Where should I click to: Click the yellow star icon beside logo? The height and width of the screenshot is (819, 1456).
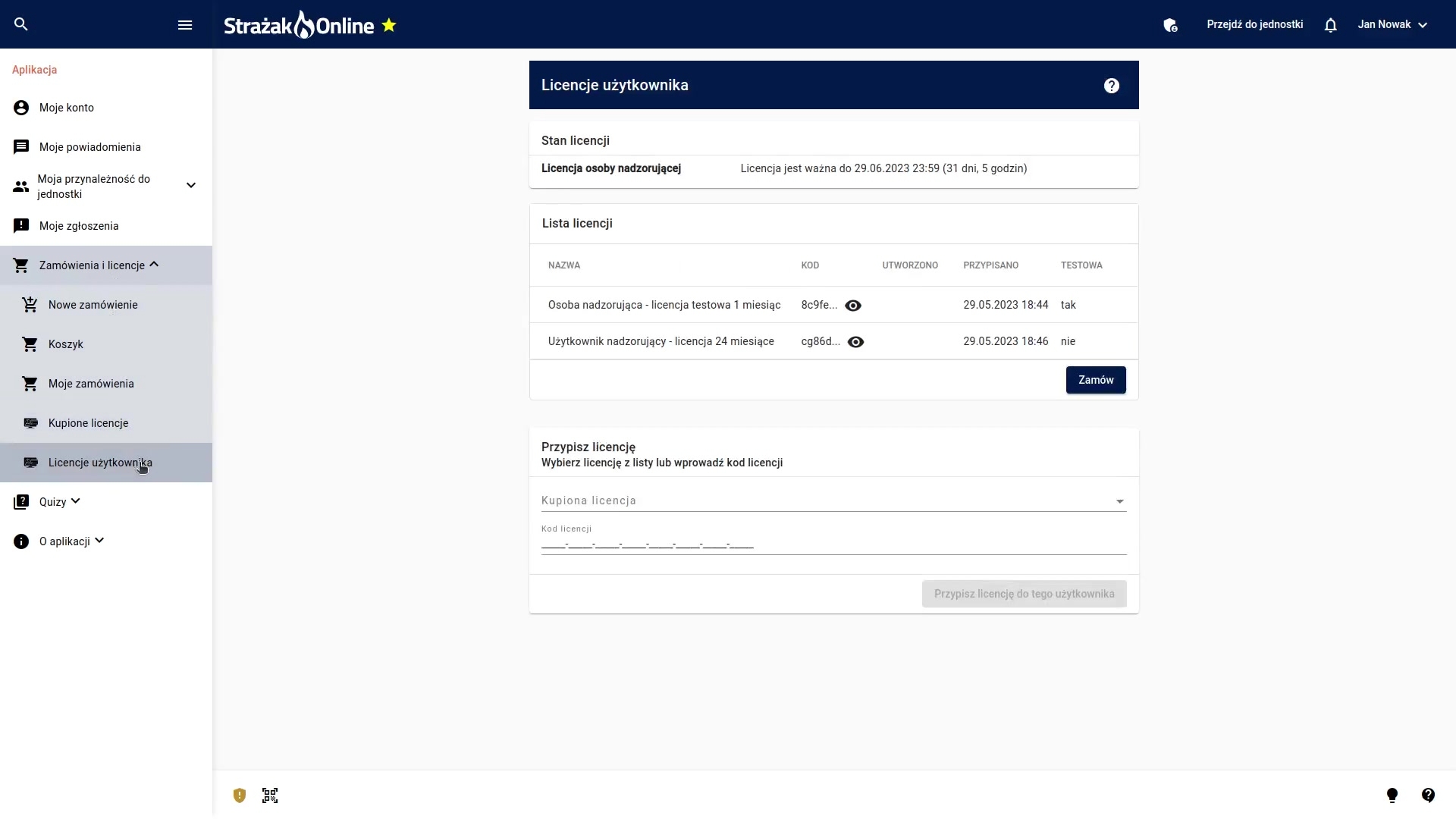coord(389,25)
